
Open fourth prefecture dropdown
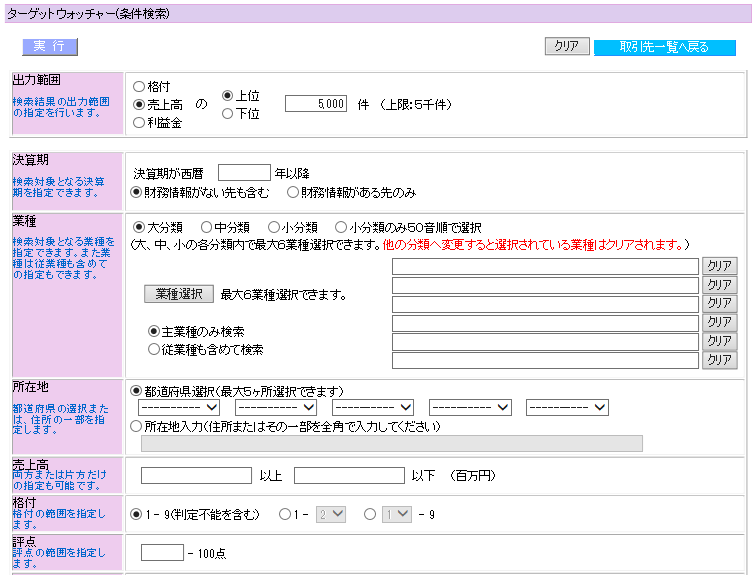click(470, 408)
